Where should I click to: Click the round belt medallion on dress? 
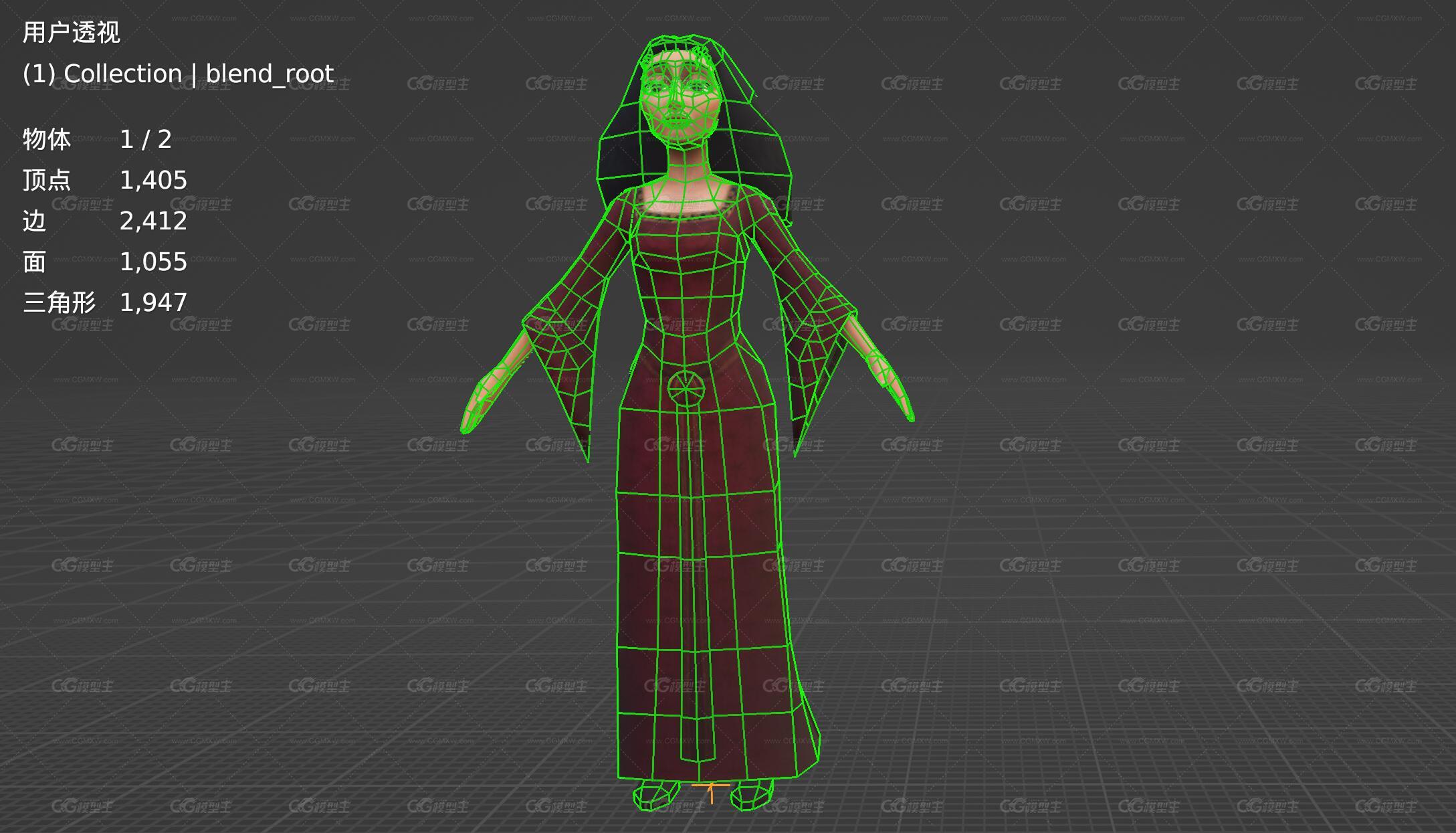pos(686,389)
